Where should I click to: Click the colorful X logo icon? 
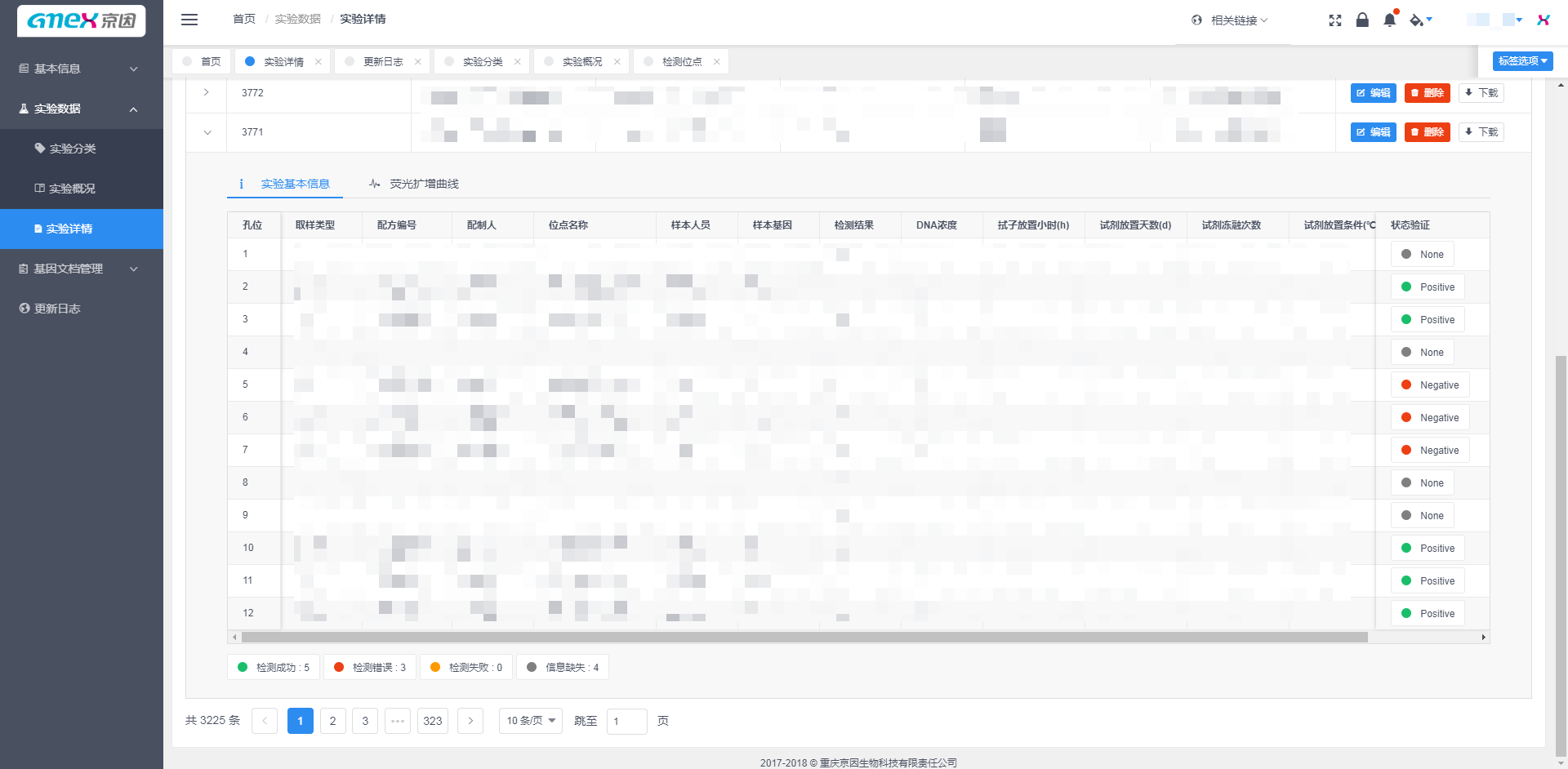[x=1543, y=20]
